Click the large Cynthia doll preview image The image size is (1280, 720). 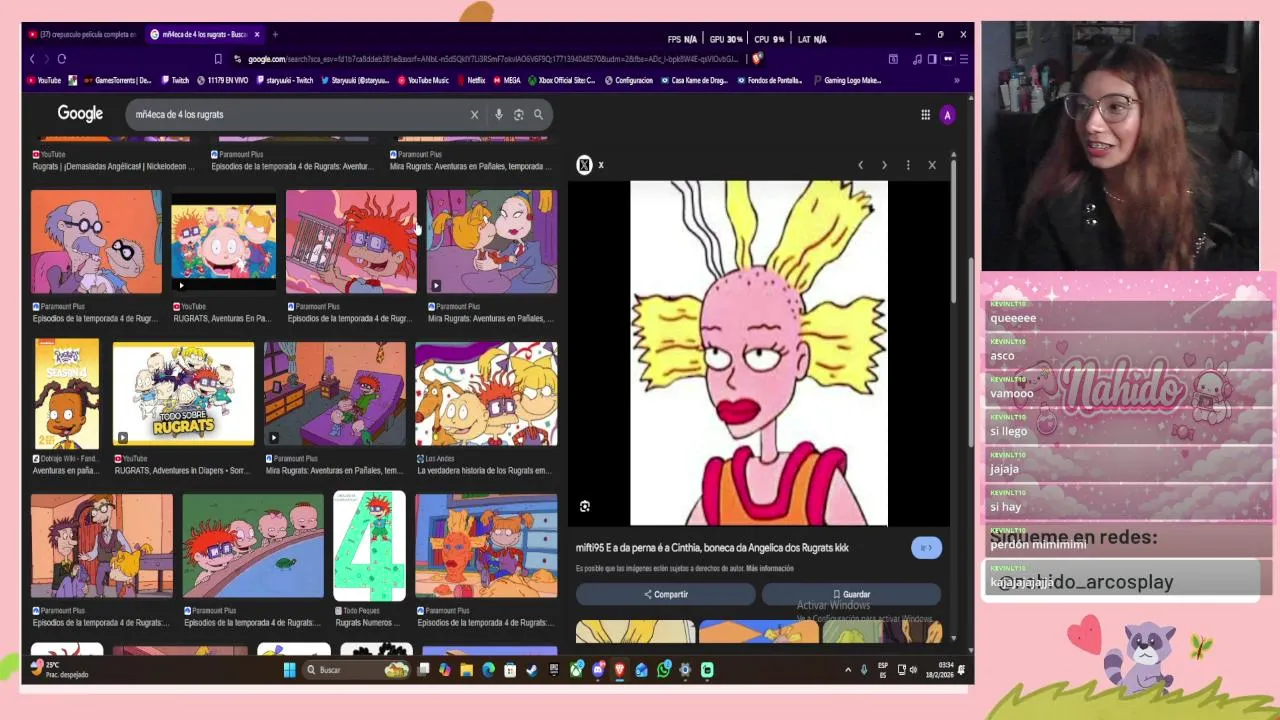(x=758, y=353)
